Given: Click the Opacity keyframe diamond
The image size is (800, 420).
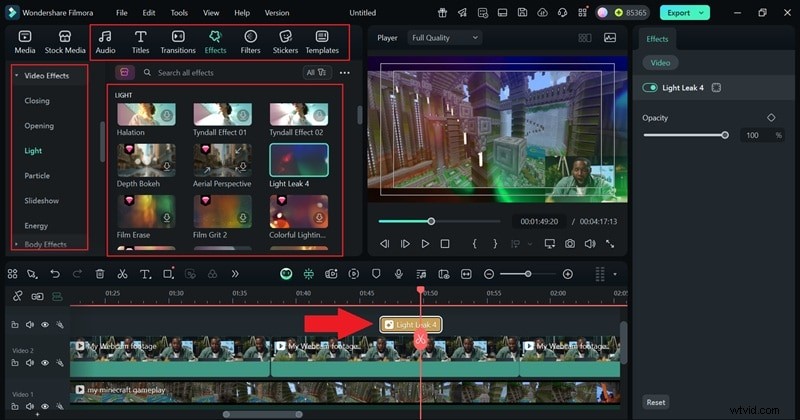Looking at the screenshot, I should coord(771,118).
